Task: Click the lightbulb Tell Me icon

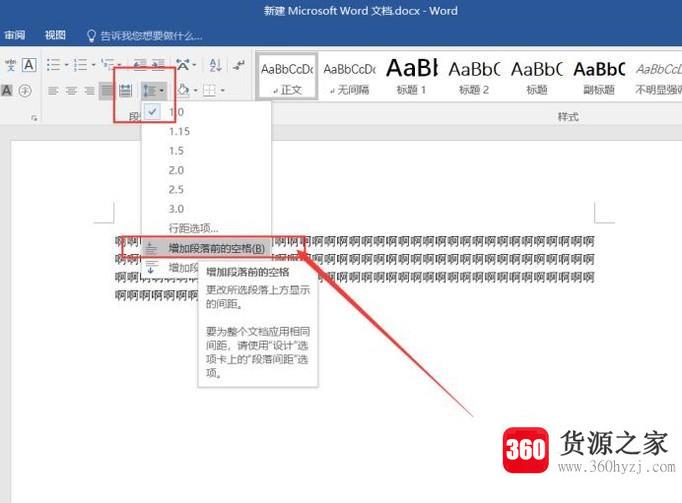Action: tap(91, 36)
